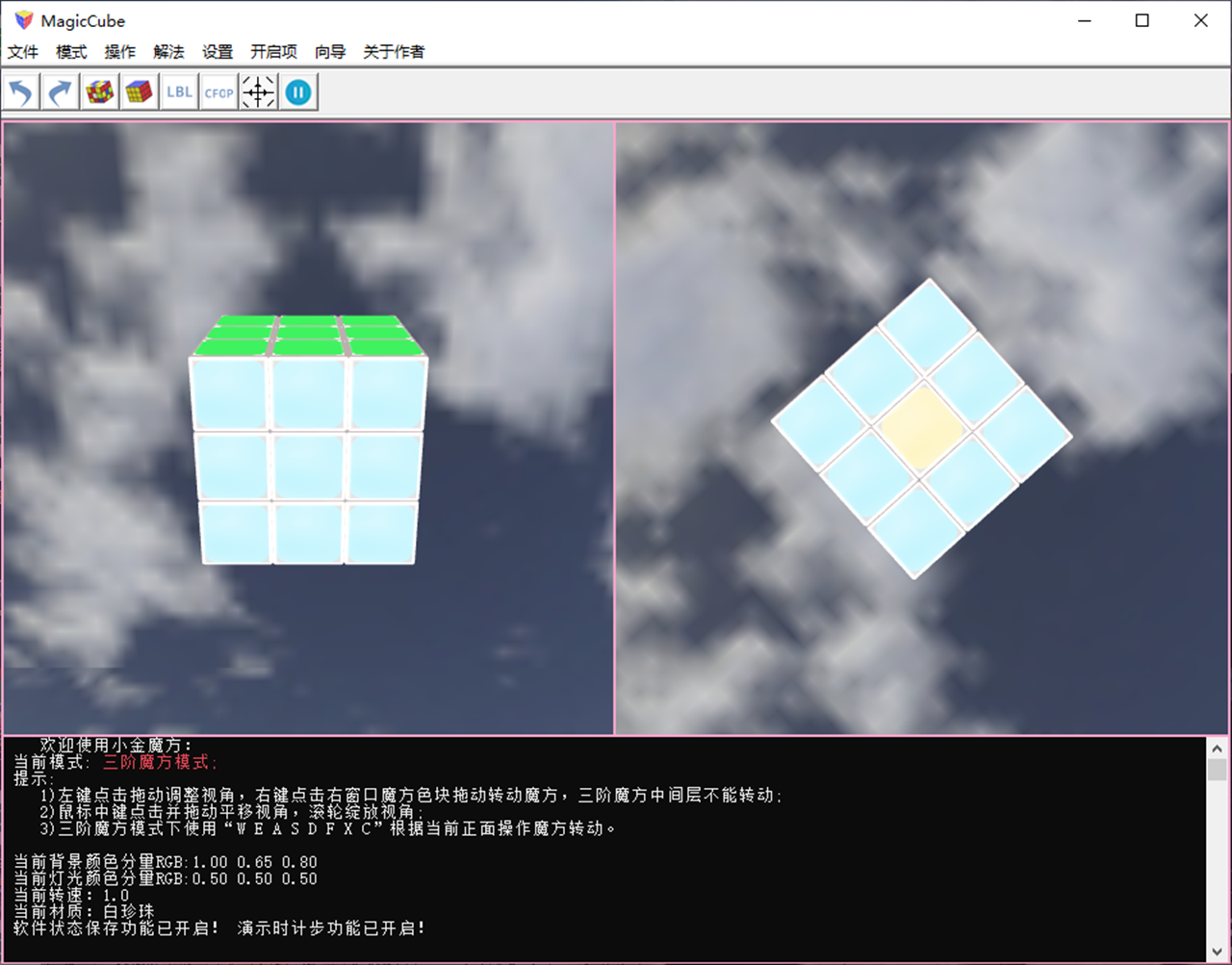
Task: Reset cube using the solved-cube icon
Action: [140, 92]
